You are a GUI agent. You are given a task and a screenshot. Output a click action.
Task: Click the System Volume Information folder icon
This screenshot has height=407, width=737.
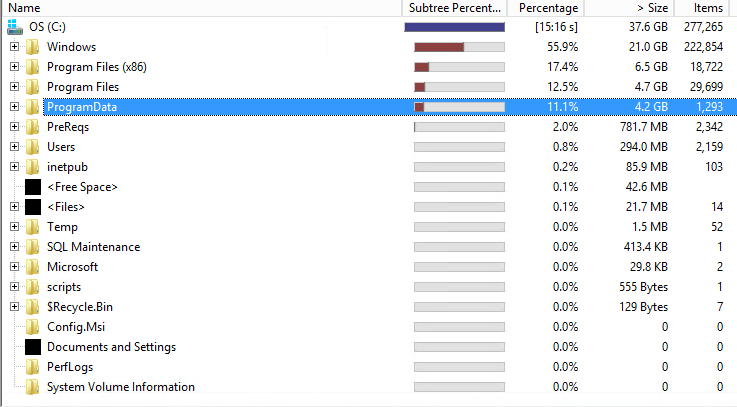(x=33, y=387)
